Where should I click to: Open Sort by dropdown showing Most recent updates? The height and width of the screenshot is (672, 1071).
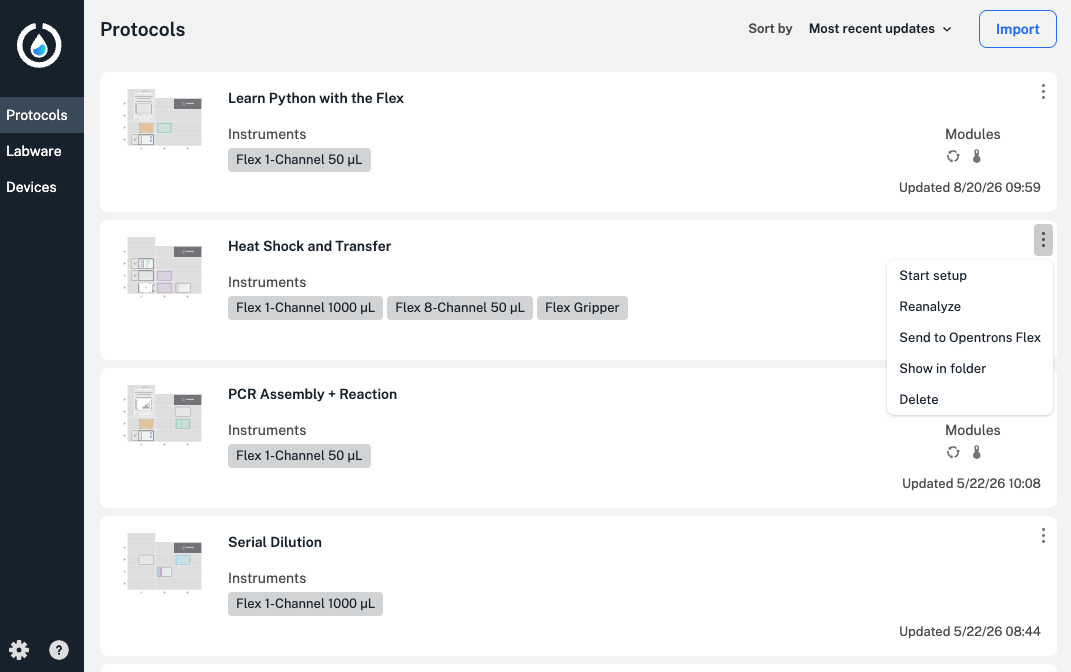point(880,29)
